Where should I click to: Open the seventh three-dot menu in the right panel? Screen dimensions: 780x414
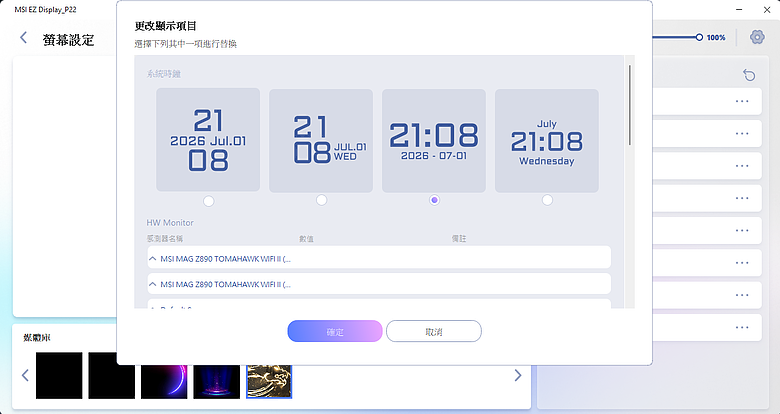click(742, 296)
